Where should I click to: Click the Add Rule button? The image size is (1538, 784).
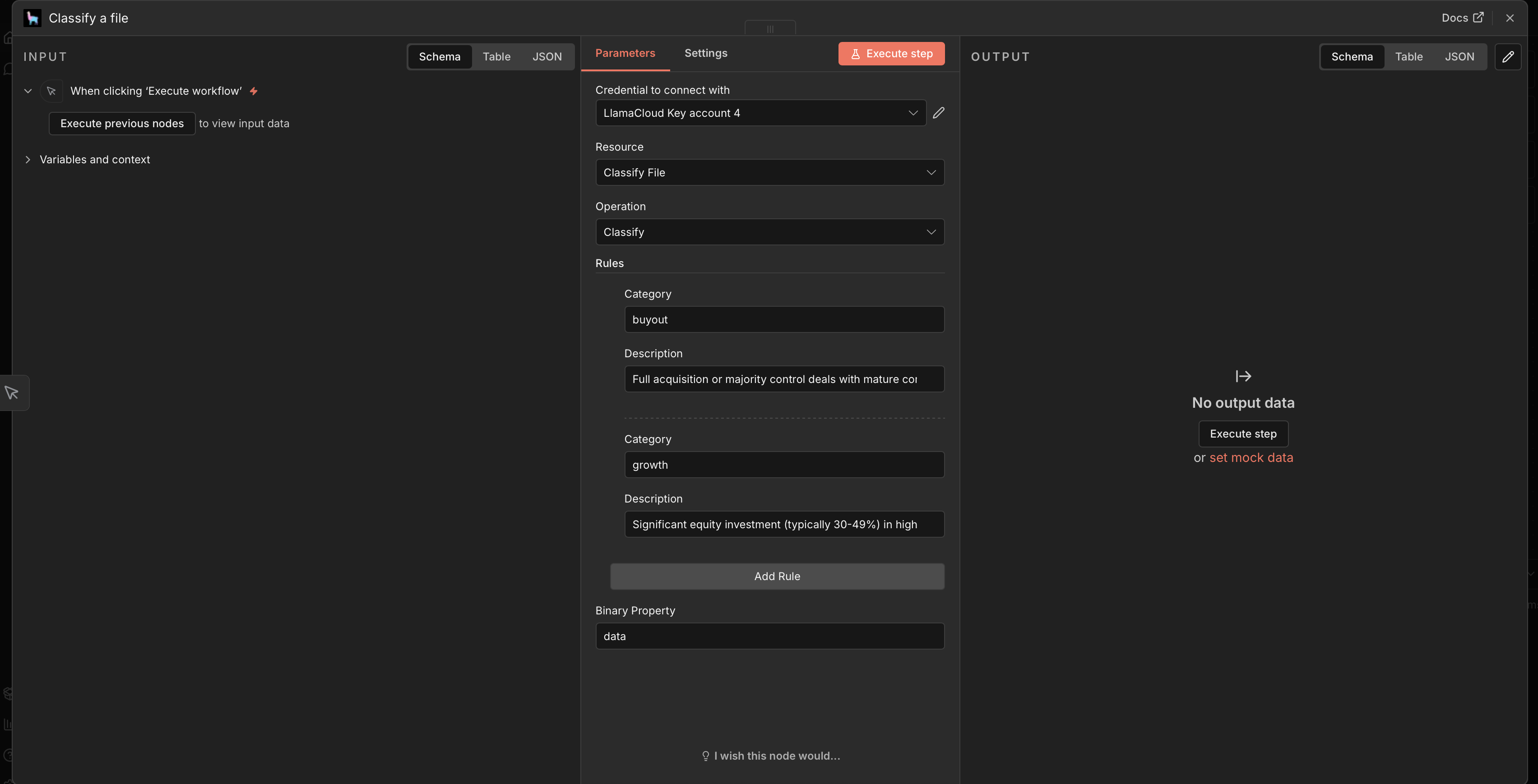777,576
